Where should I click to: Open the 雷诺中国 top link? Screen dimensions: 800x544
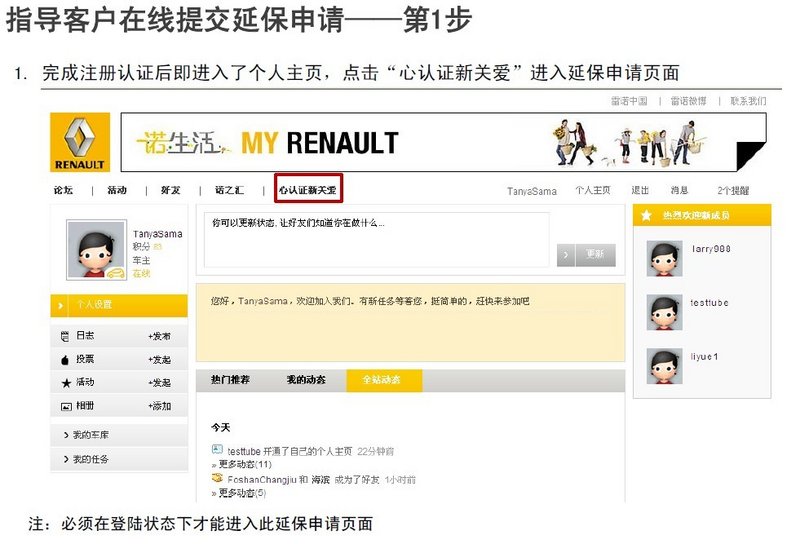(629, 101)
